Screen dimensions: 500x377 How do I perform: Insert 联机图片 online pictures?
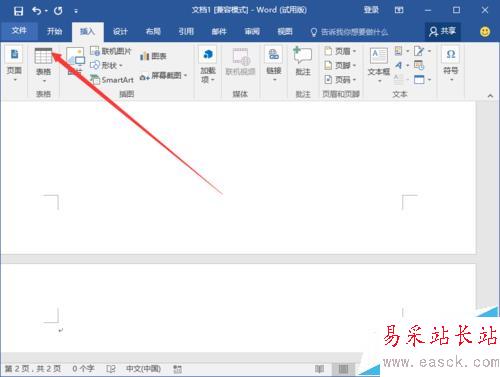pyautogui.click(x=111, y=51)
